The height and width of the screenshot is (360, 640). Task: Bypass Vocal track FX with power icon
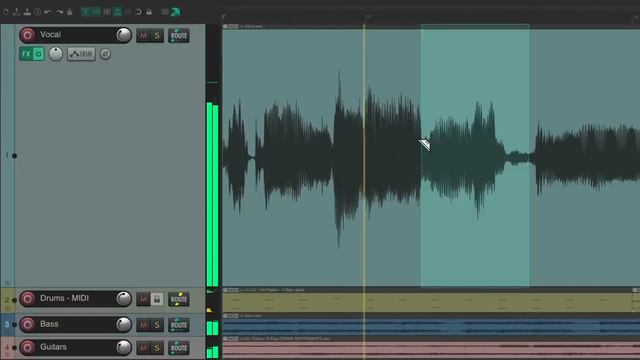[38, 54]
